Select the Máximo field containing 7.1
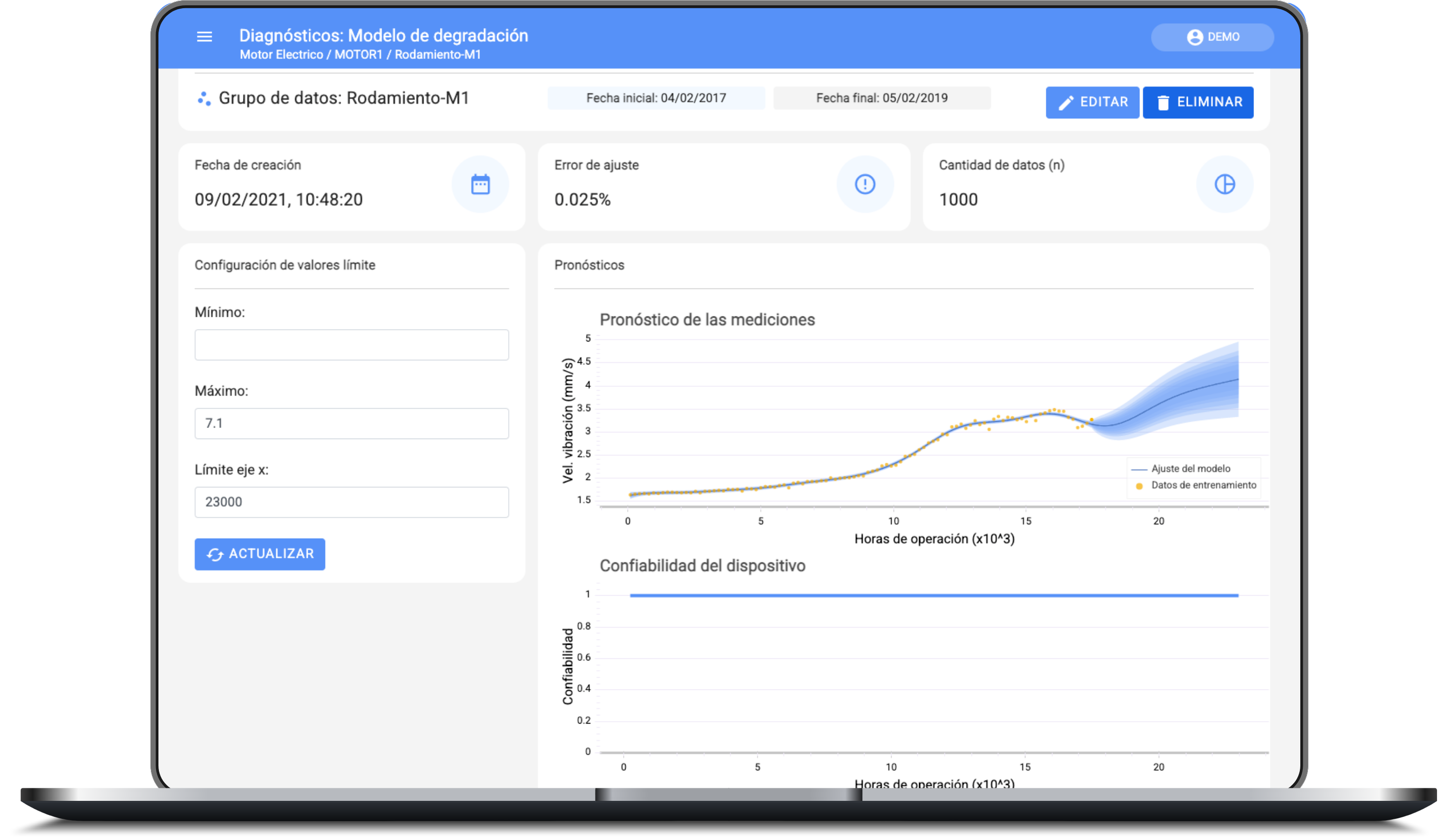 [x=352, y=424]
